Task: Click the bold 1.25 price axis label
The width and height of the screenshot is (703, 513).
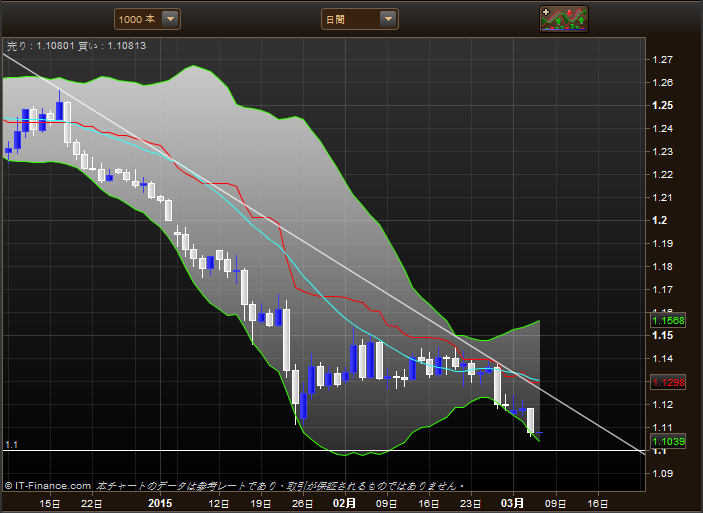Action: (662, 105)
